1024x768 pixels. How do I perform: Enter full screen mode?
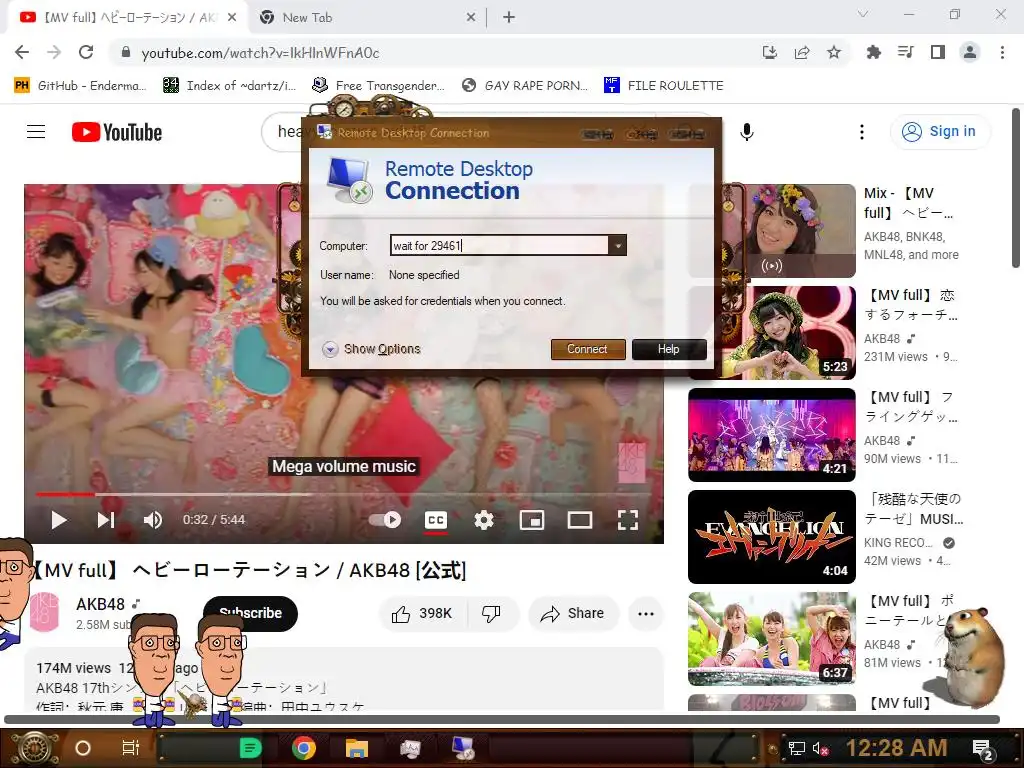tap(628, 520)
